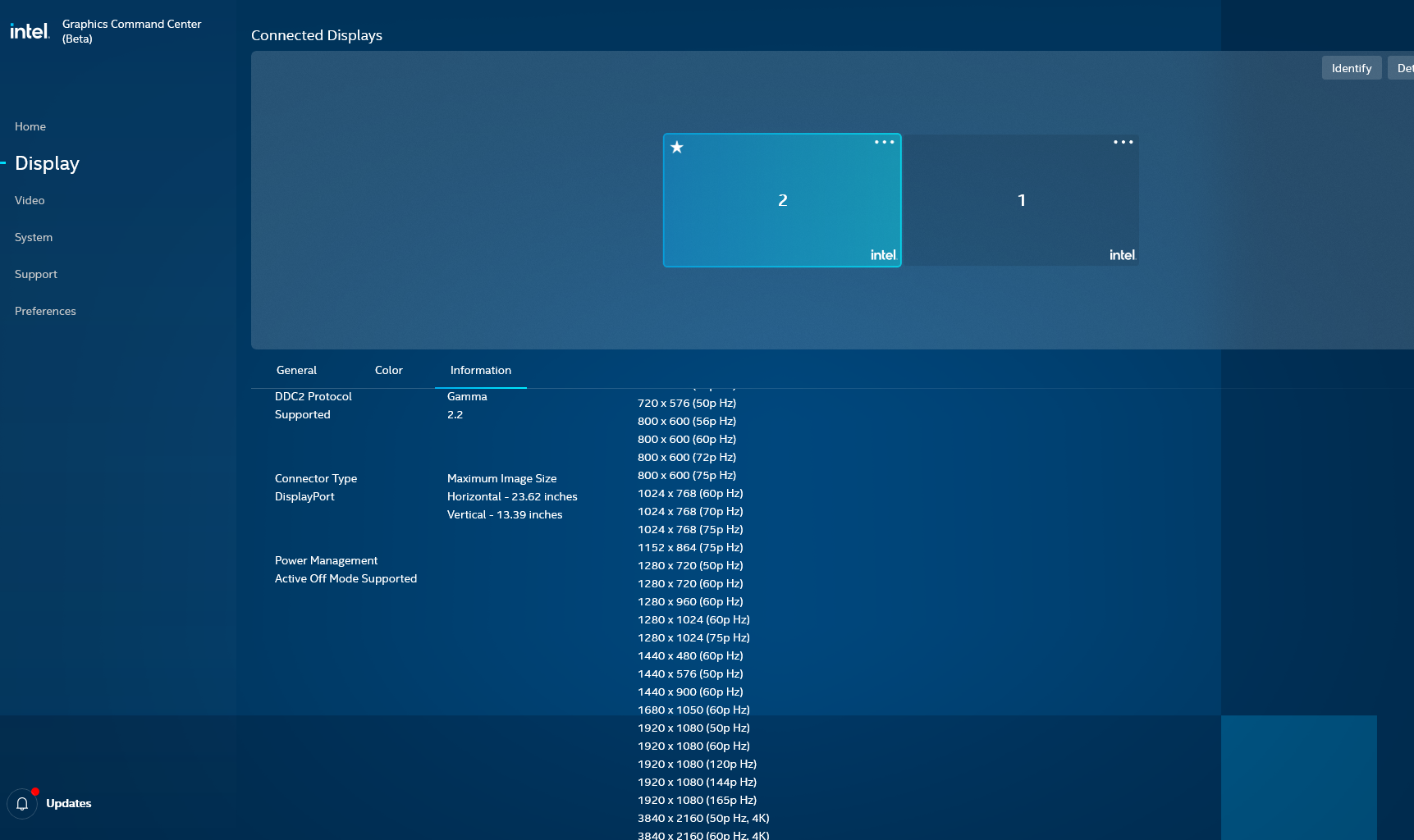Open the three-dot menu on display 2
1414x840 pixels.
tap(884, 142)
